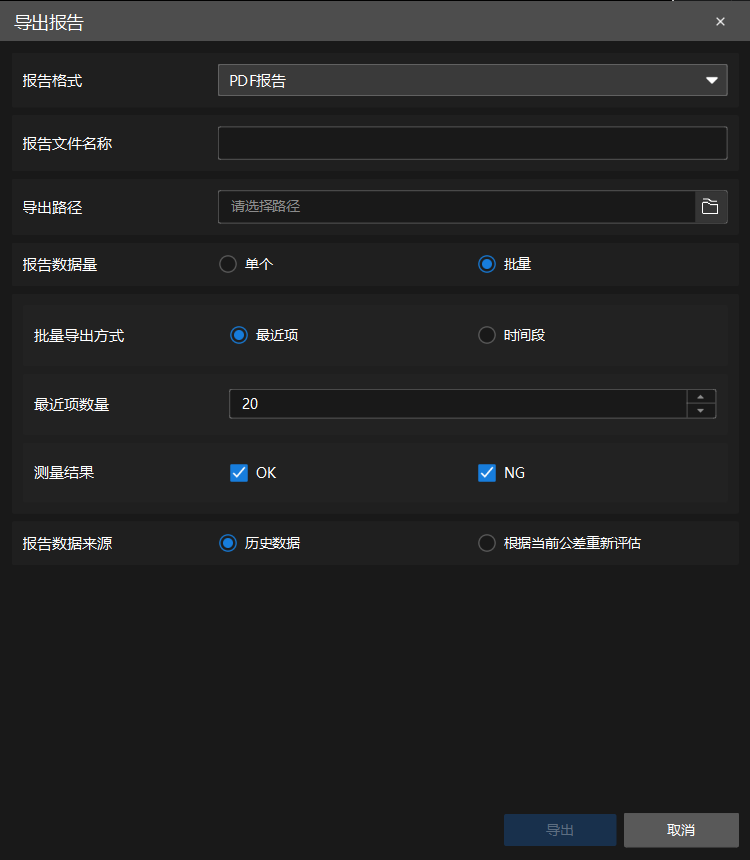Decrease 最近项数量 with down arrow
Screen dimensions: 750x860
coord(701,411)
